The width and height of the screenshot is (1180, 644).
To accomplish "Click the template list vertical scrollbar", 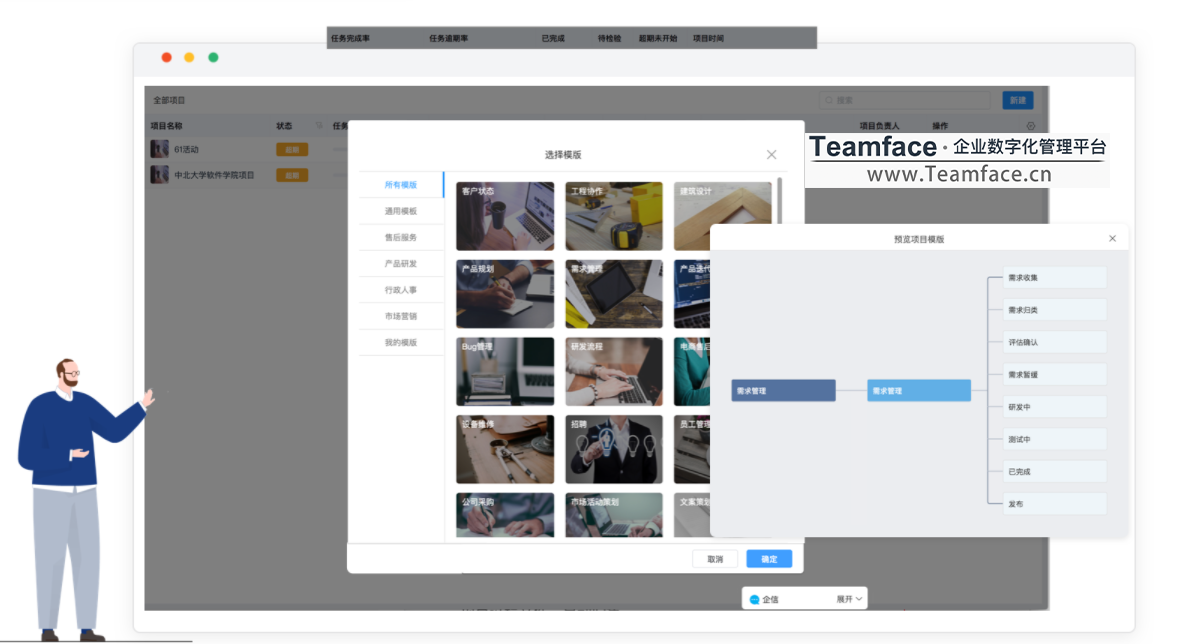I will (779, 200).
